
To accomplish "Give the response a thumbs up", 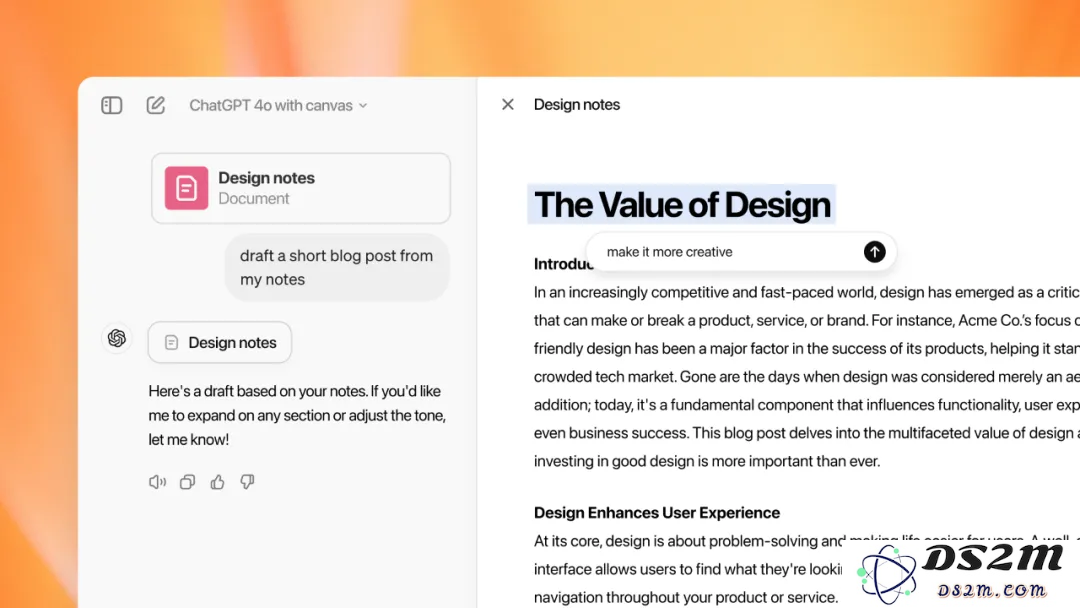I will [218, 482].
